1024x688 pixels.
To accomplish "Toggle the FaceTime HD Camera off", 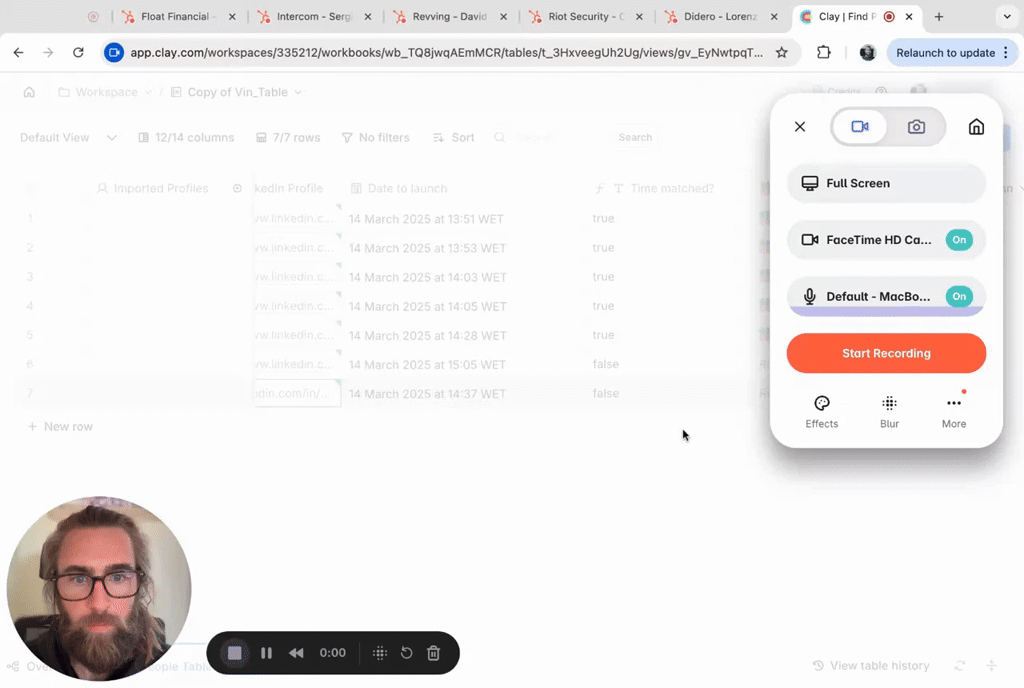I will click(958, 240).
